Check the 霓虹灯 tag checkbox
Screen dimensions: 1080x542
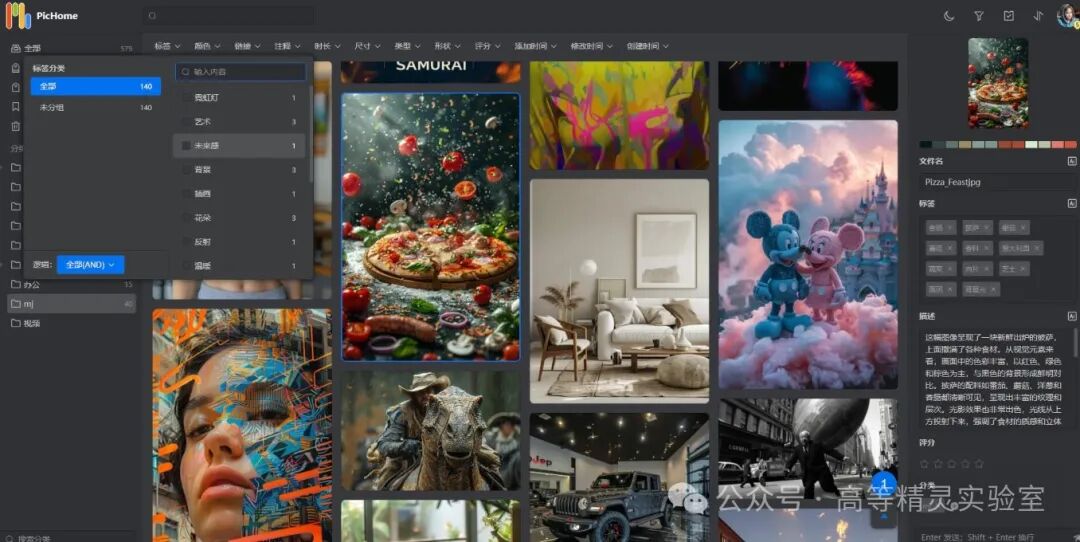186,98
